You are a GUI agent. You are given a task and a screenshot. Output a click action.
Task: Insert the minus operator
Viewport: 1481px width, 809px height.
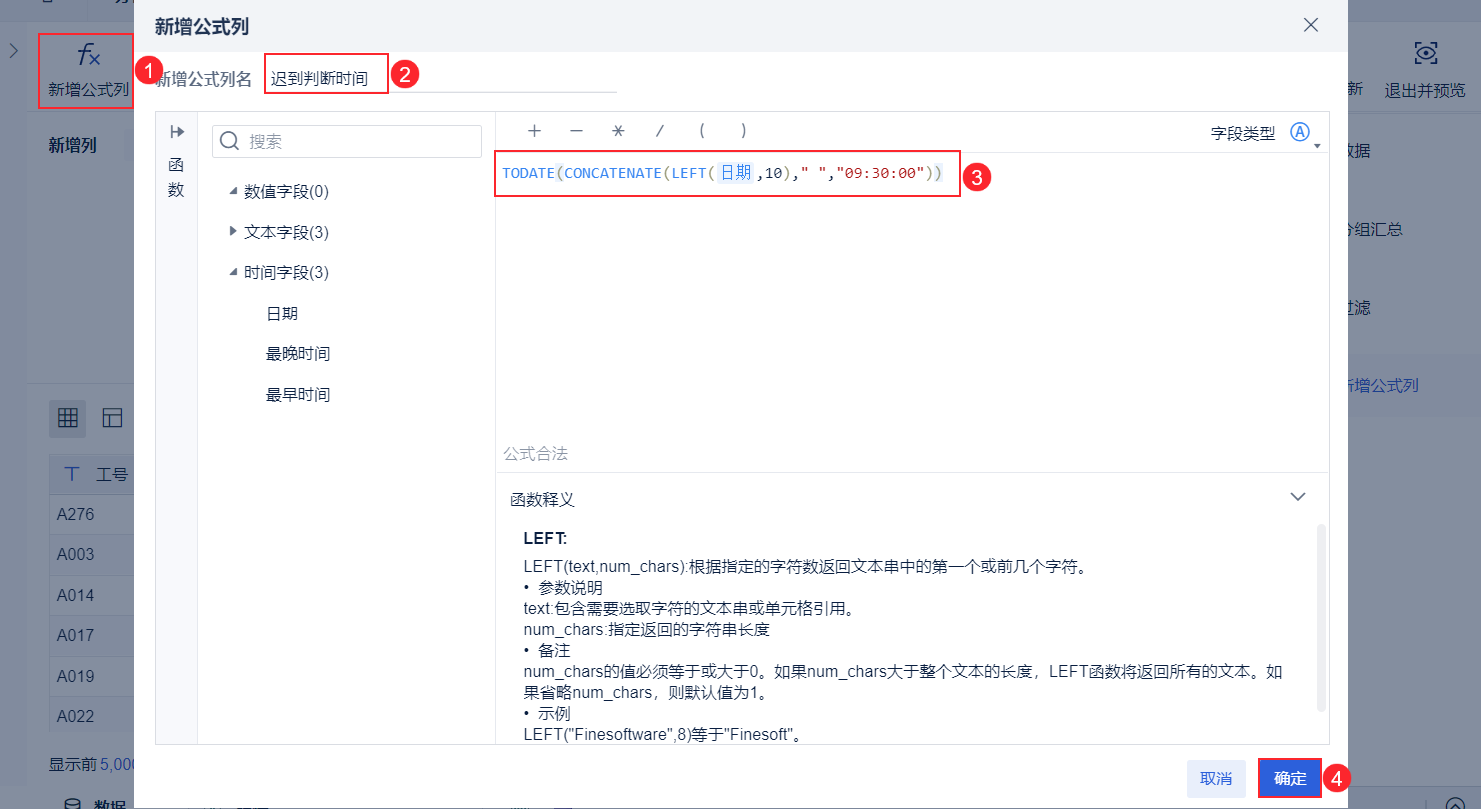pyautogui.click(x=576, y=131)
